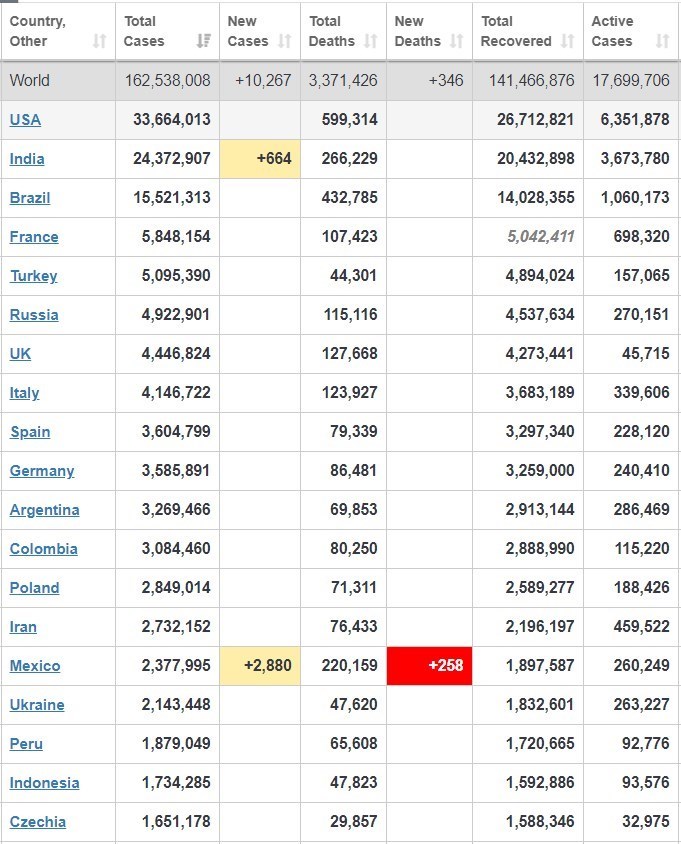681x844 pixels.
Task: Open Russia statistics link
Action: pyautogui.click(x=34, y=315)
